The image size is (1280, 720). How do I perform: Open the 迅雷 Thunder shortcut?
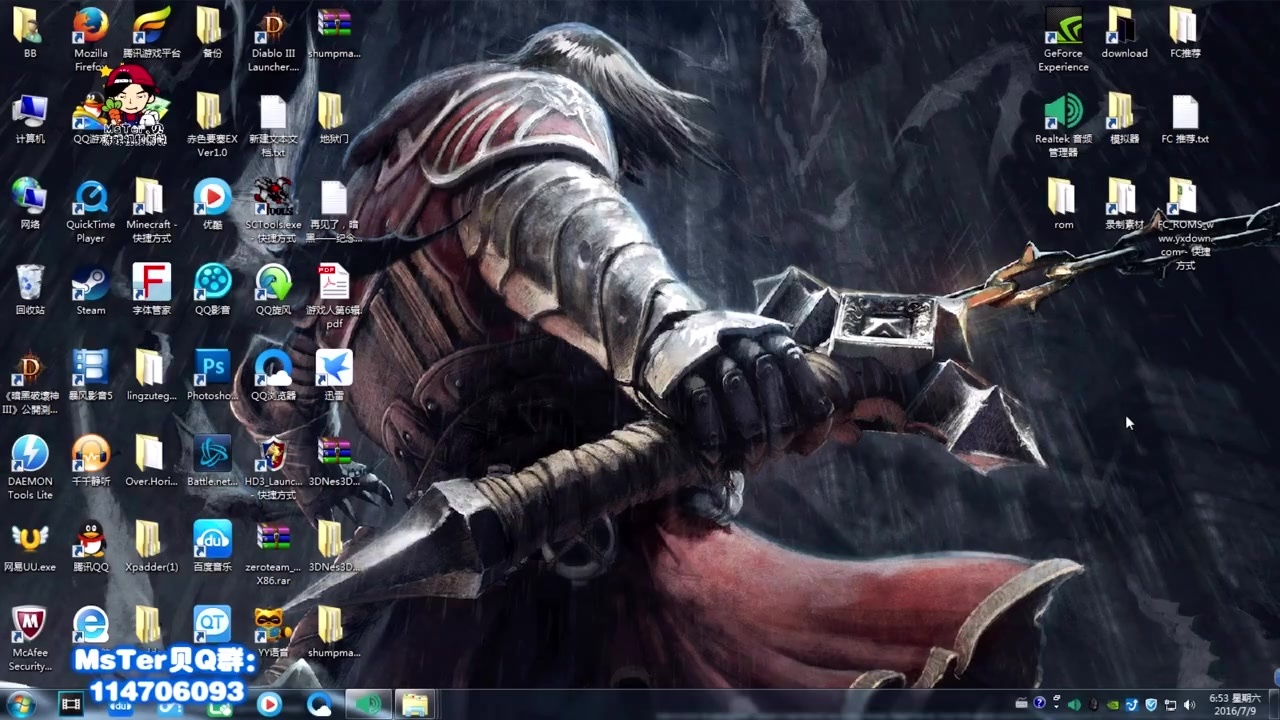[x=334, y=375]
